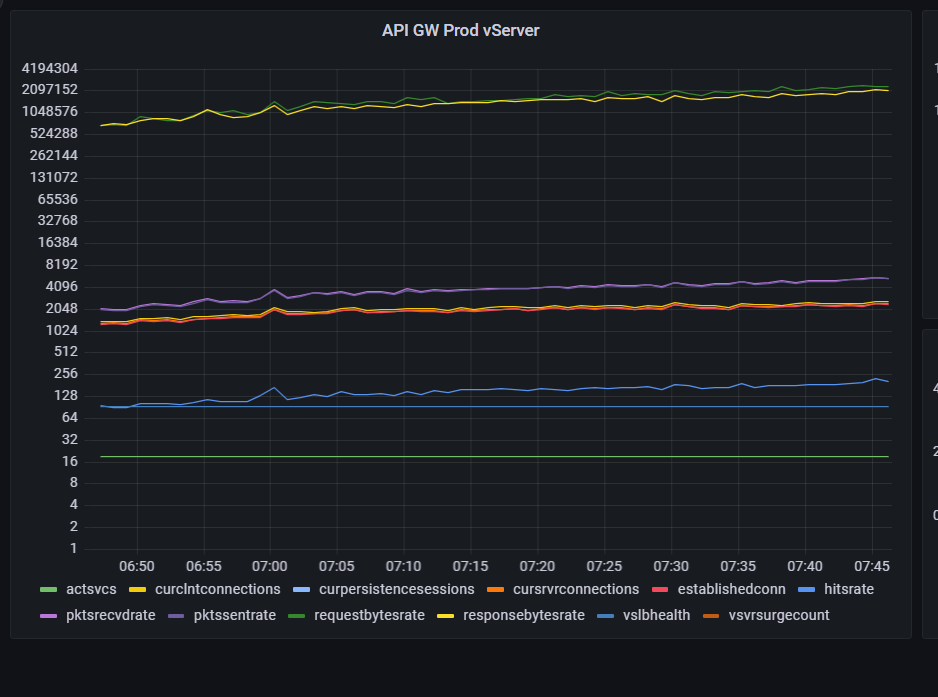The image size is (938, 697).
Task: Change color of pktsrecvdrate purple swatch
Action: [x=48, y=616]
